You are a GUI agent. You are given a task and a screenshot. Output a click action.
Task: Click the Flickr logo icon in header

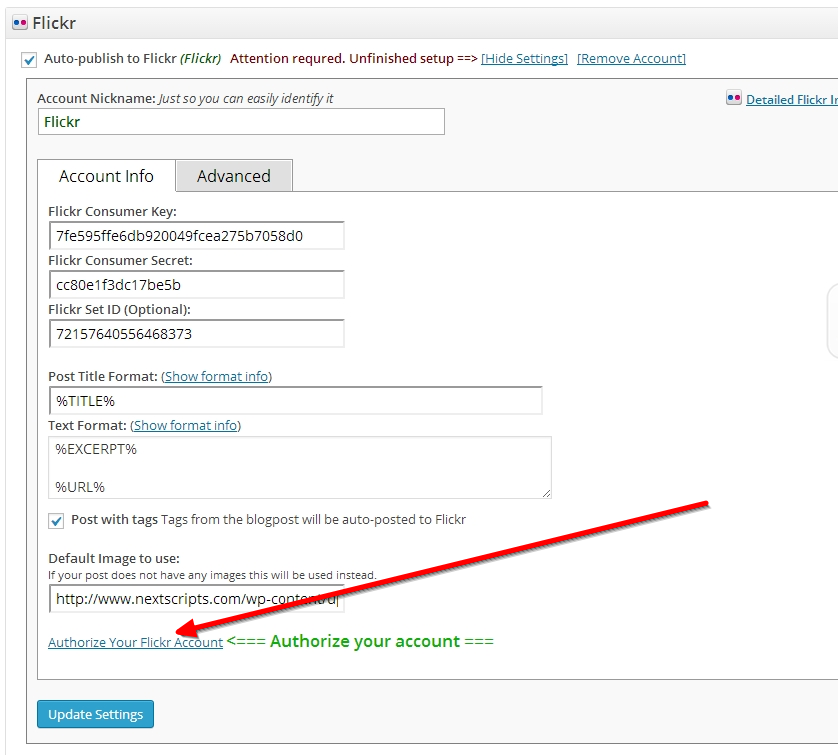20,23
